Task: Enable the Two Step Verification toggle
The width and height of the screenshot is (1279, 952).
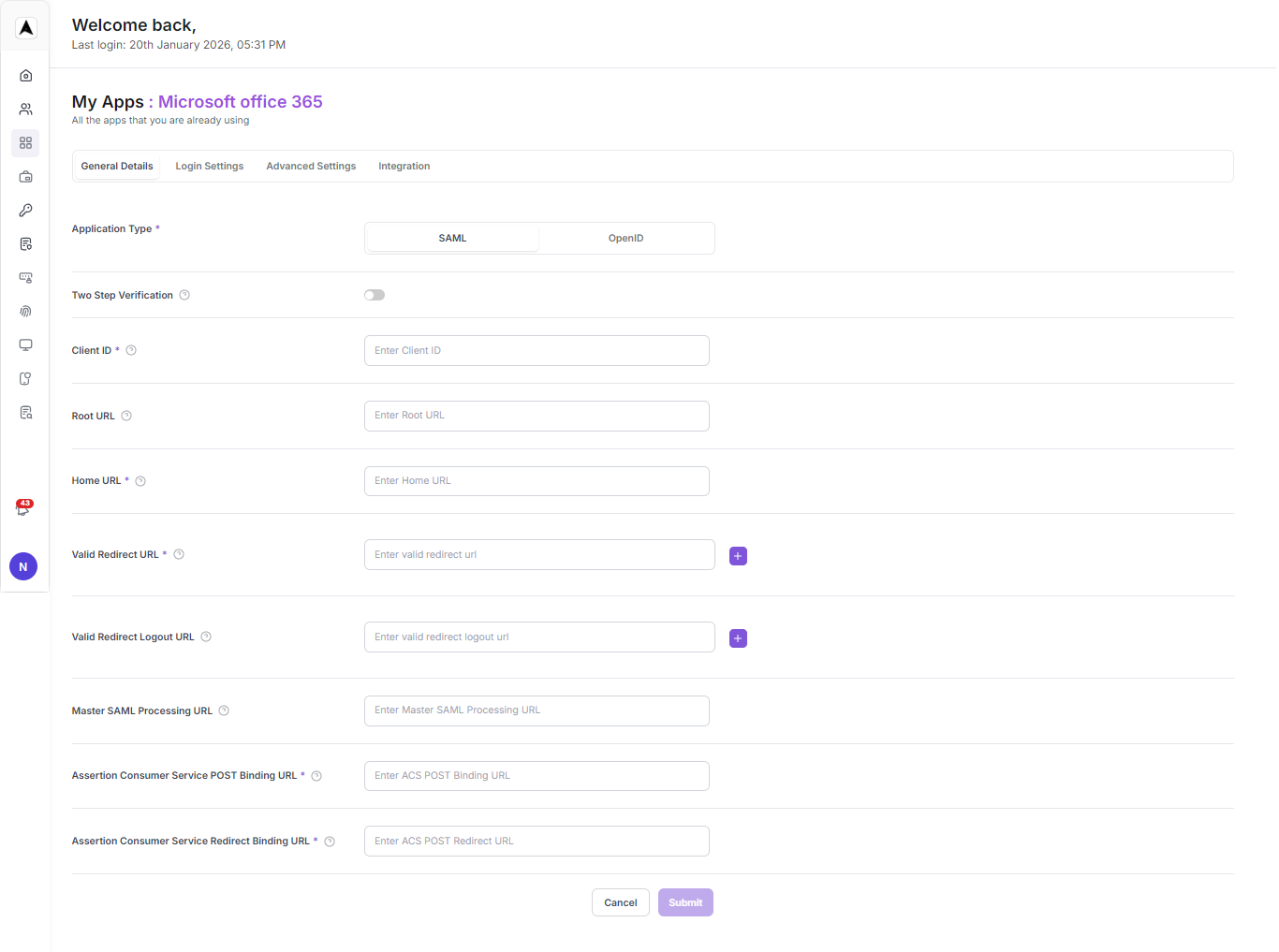Action: pos(375,295)
